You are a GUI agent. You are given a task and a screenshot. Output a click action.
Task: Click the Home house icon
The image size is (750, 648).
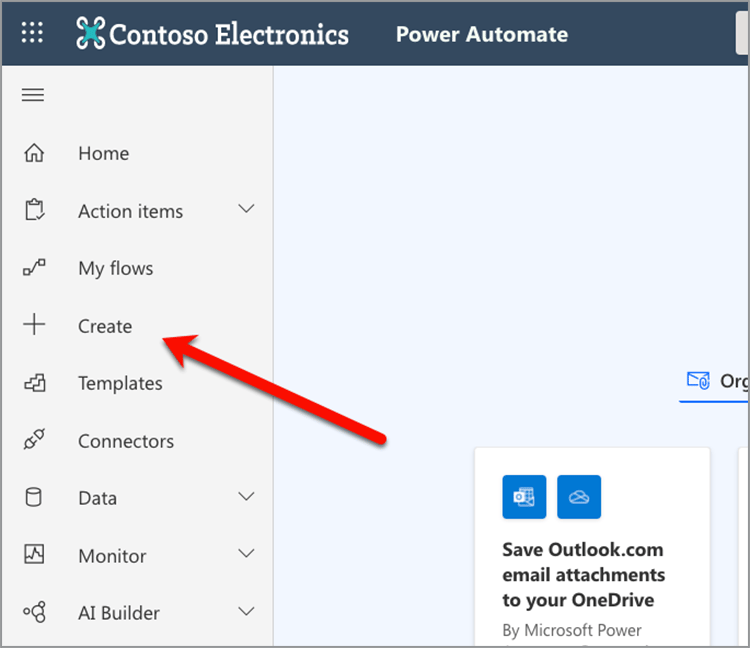click(x=34, y=153)
